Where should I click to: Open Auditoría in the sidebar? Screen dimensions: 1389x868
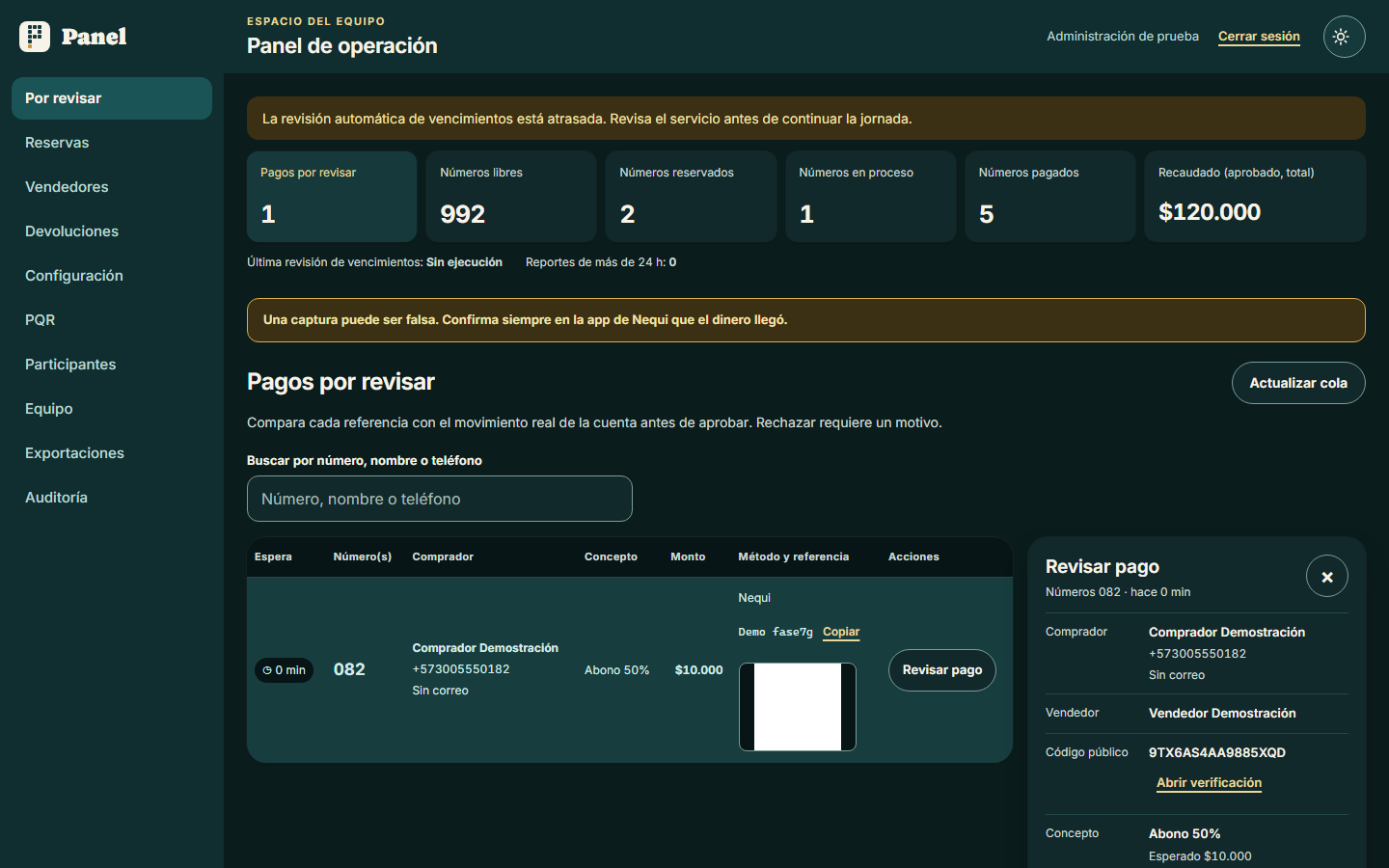click(112, 498)
